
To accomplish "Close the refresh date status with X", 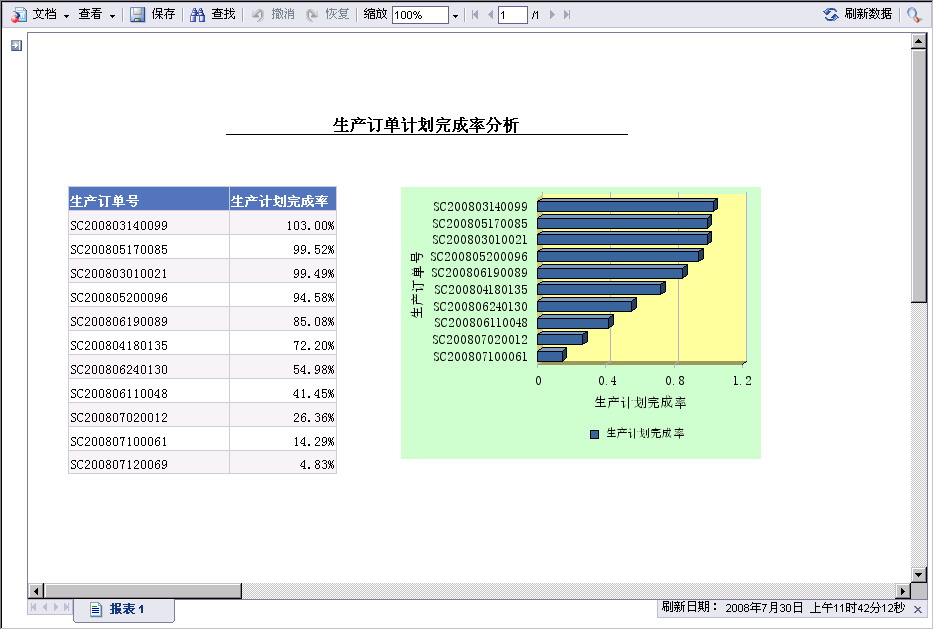I will coord(918,609).
